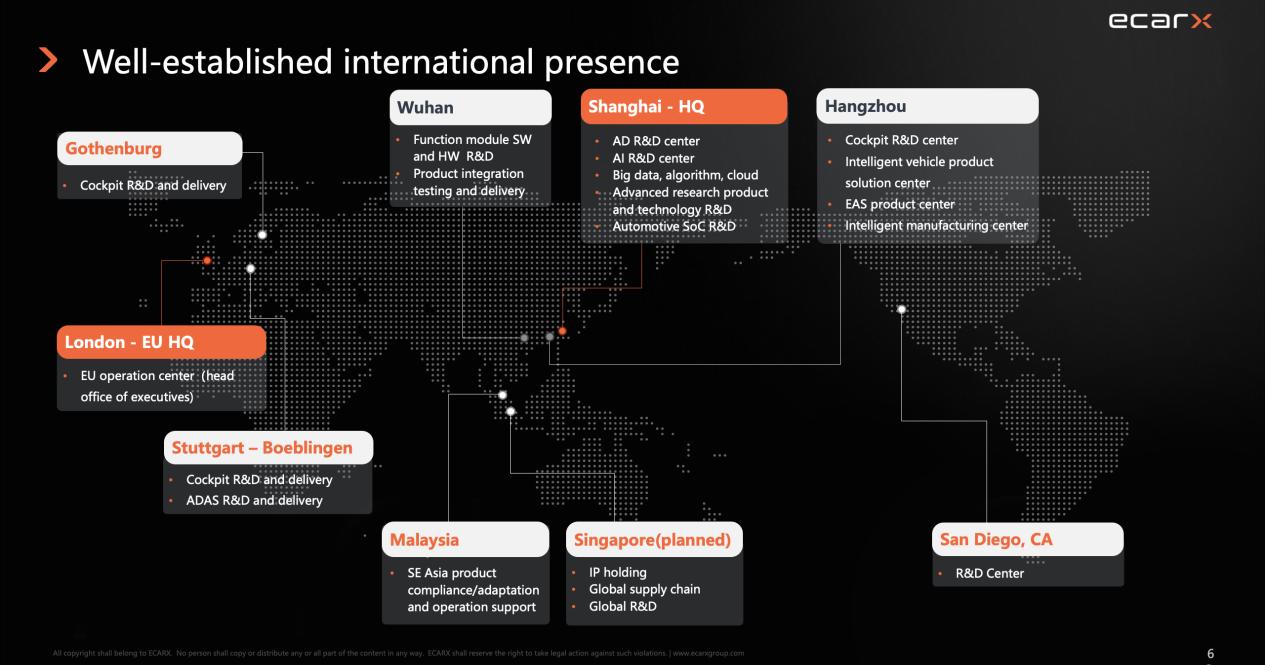
Task: Select the slide title 'Well-established international presence'
Action: (x=380, y=63)
